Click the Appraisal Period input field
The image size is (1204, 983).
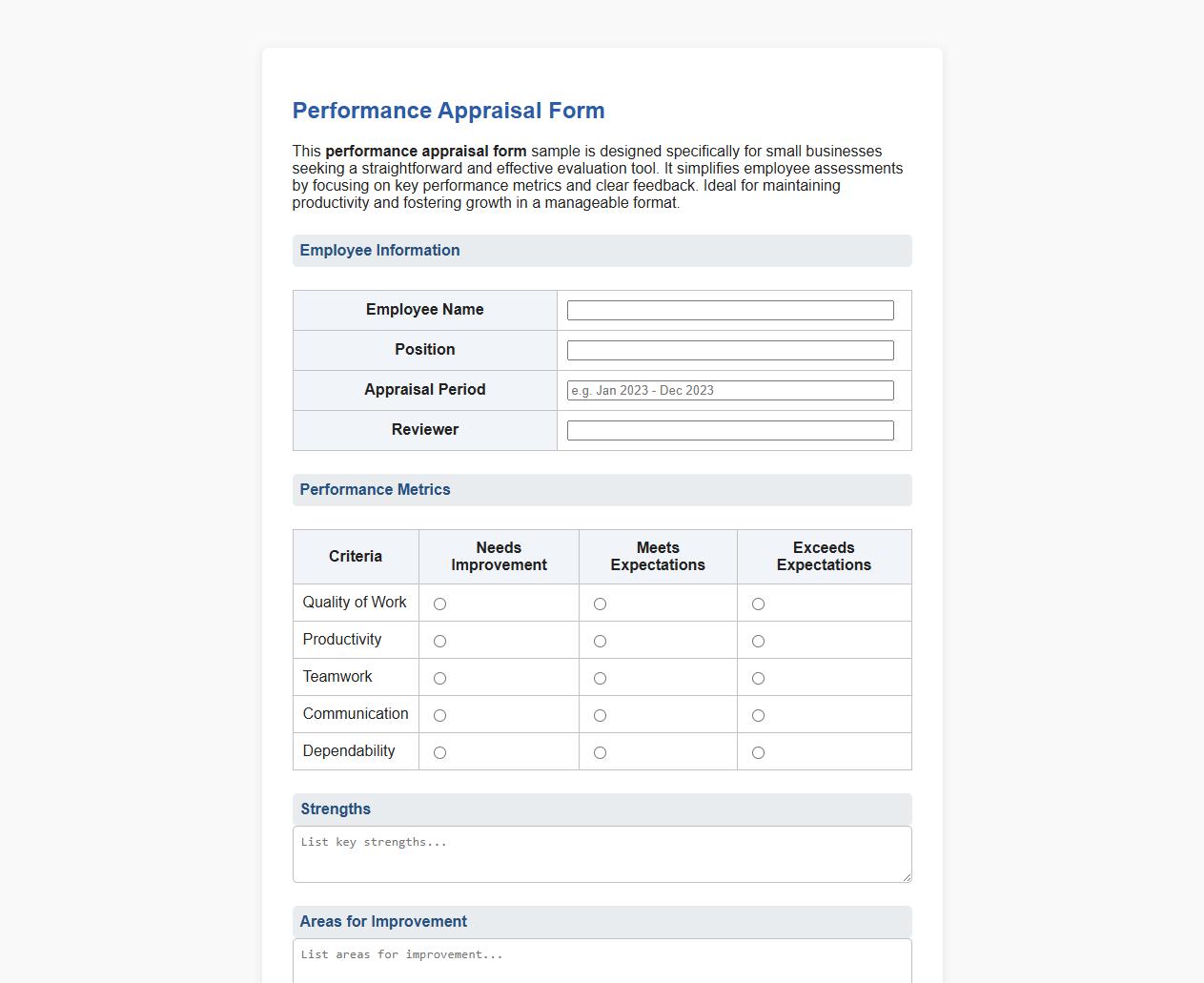click(x=729, y=390)
